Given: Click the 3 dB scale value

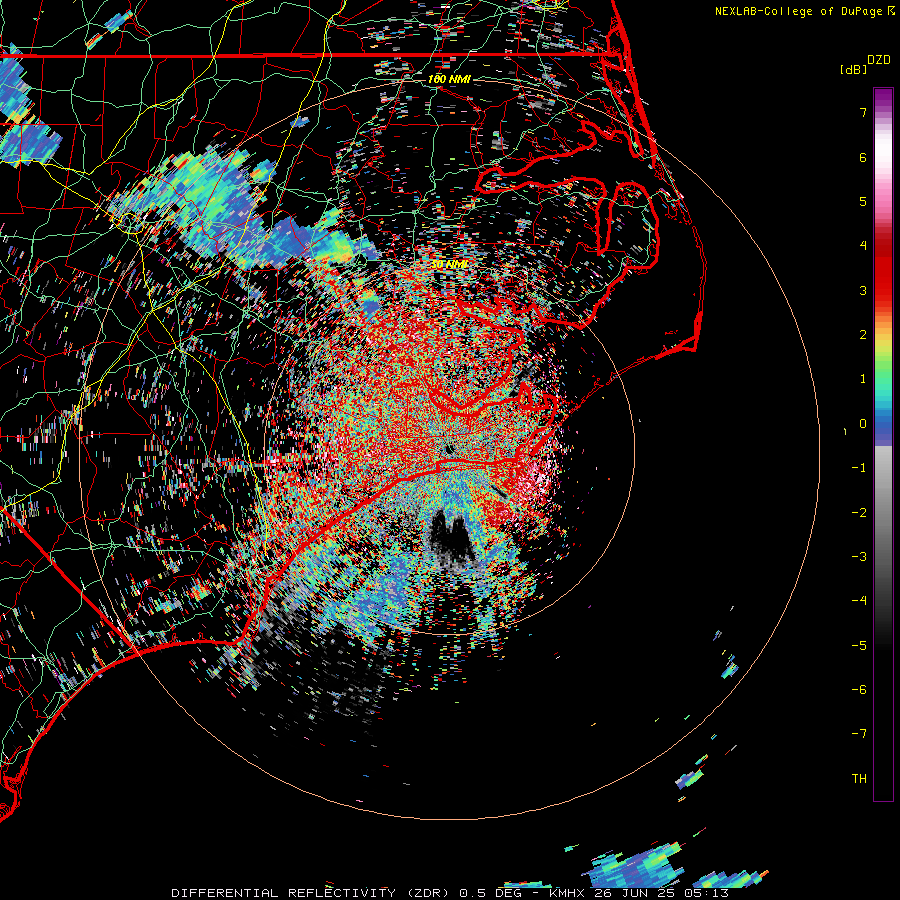Looking at the screenshot, I should coord(863,290).
